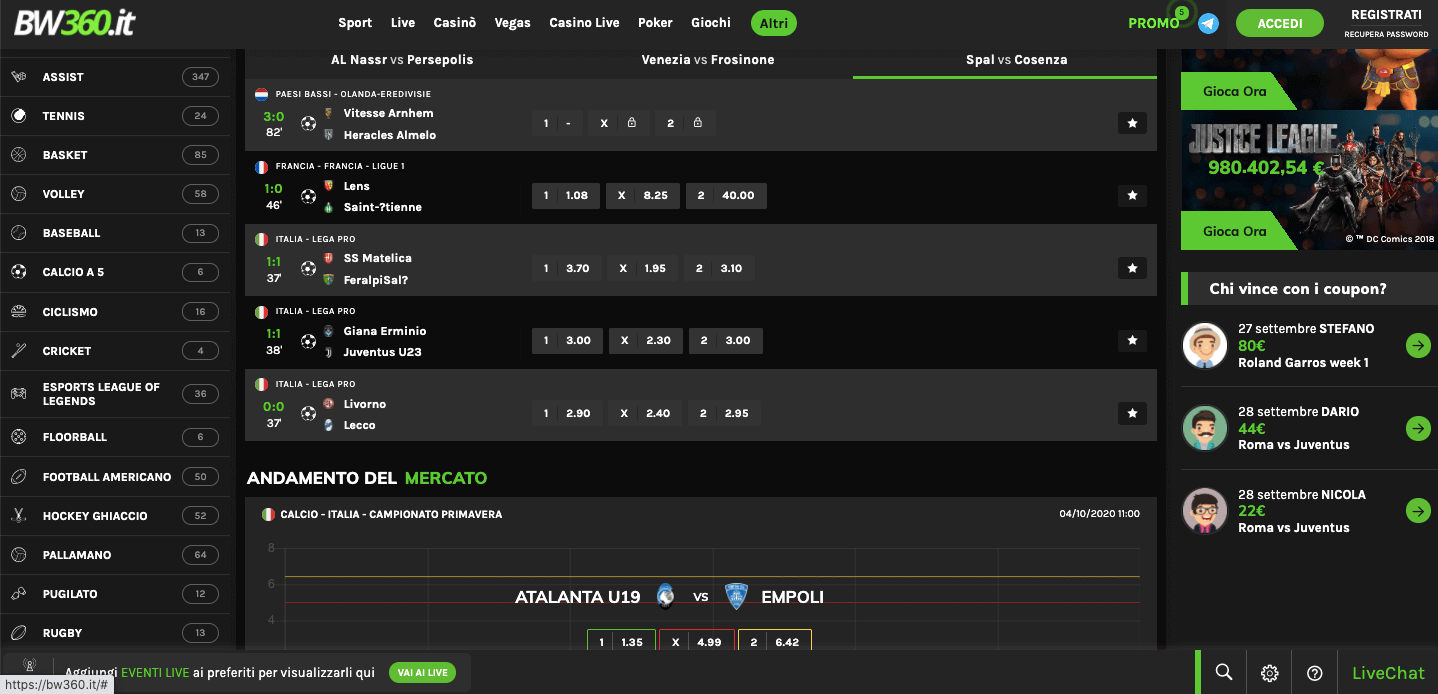Screen dimensions: 1438x694
Task: Open Nicola's coupon arrow button
Action: coord(1418,512)
